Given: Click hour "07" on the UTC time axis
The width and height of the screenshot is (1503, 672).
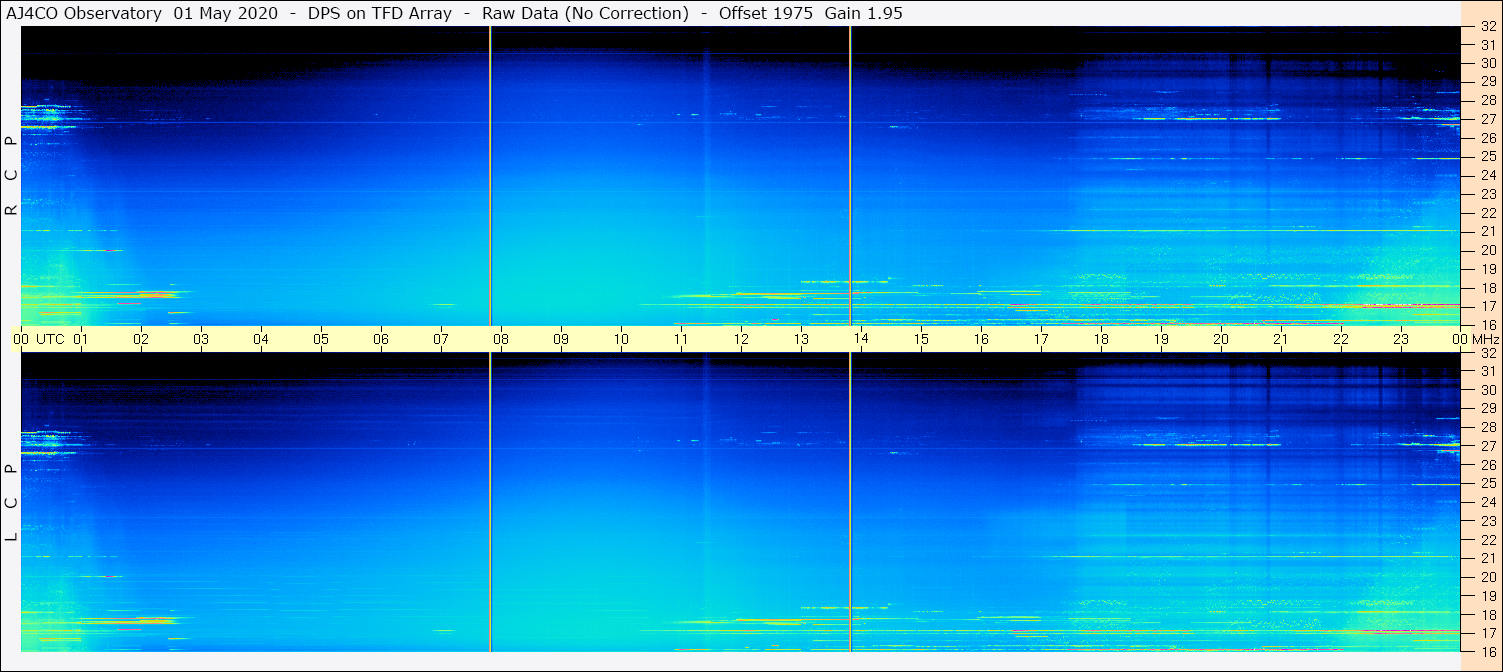Looking at the screenshot, I should coord(441,339).
